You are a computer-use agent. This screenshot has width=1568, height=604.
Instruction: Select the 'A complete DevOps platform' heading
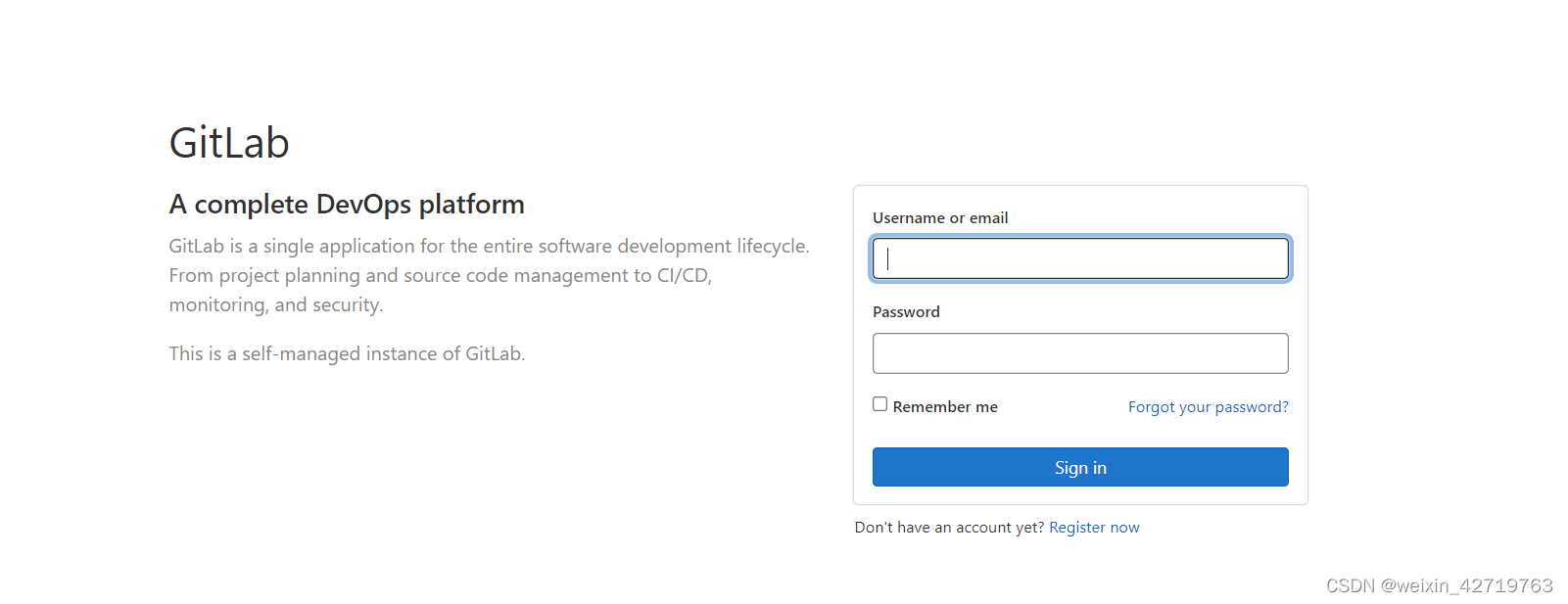pyautogui.click(x=347, y=205)
